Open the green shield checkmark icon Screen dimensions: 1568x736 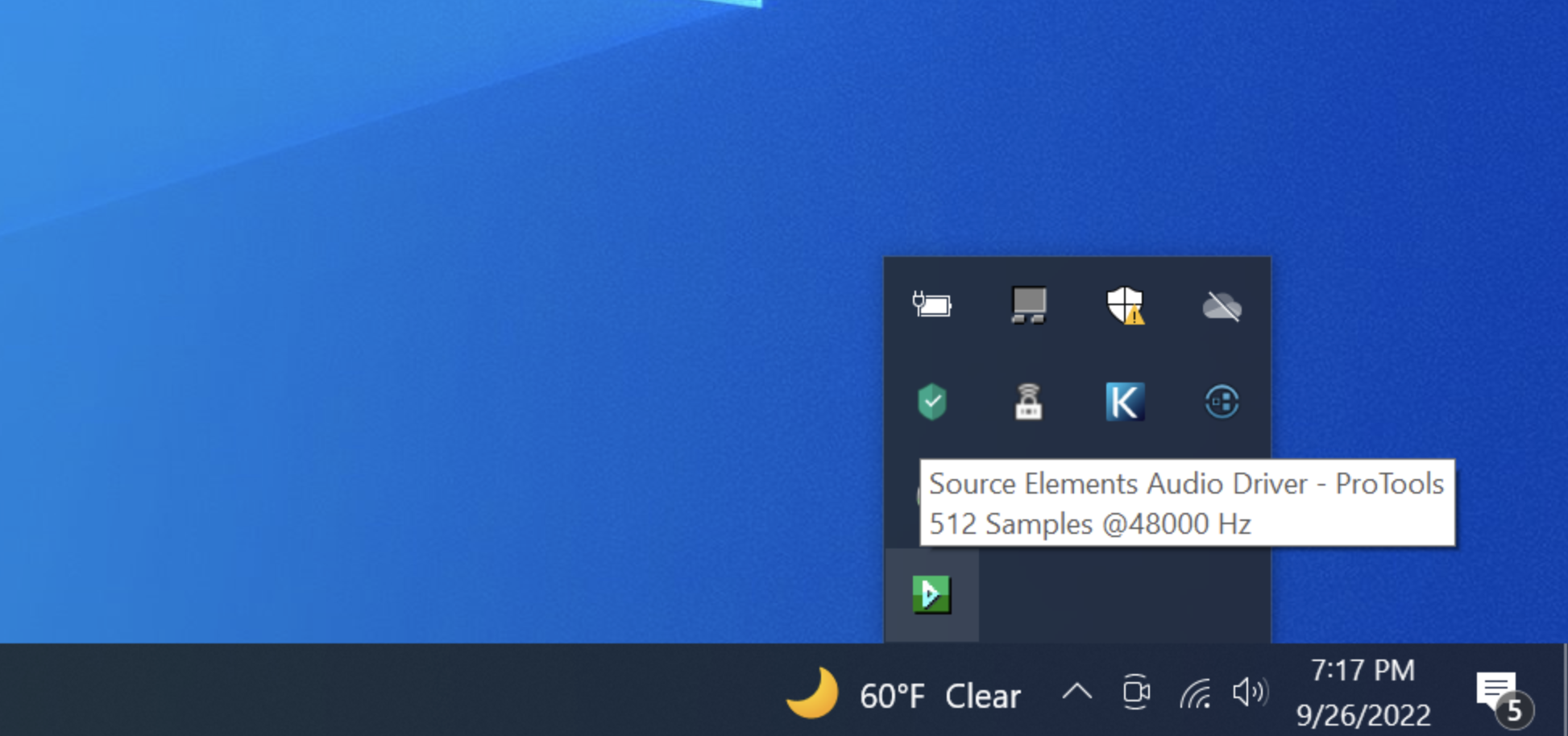(932, 402)
